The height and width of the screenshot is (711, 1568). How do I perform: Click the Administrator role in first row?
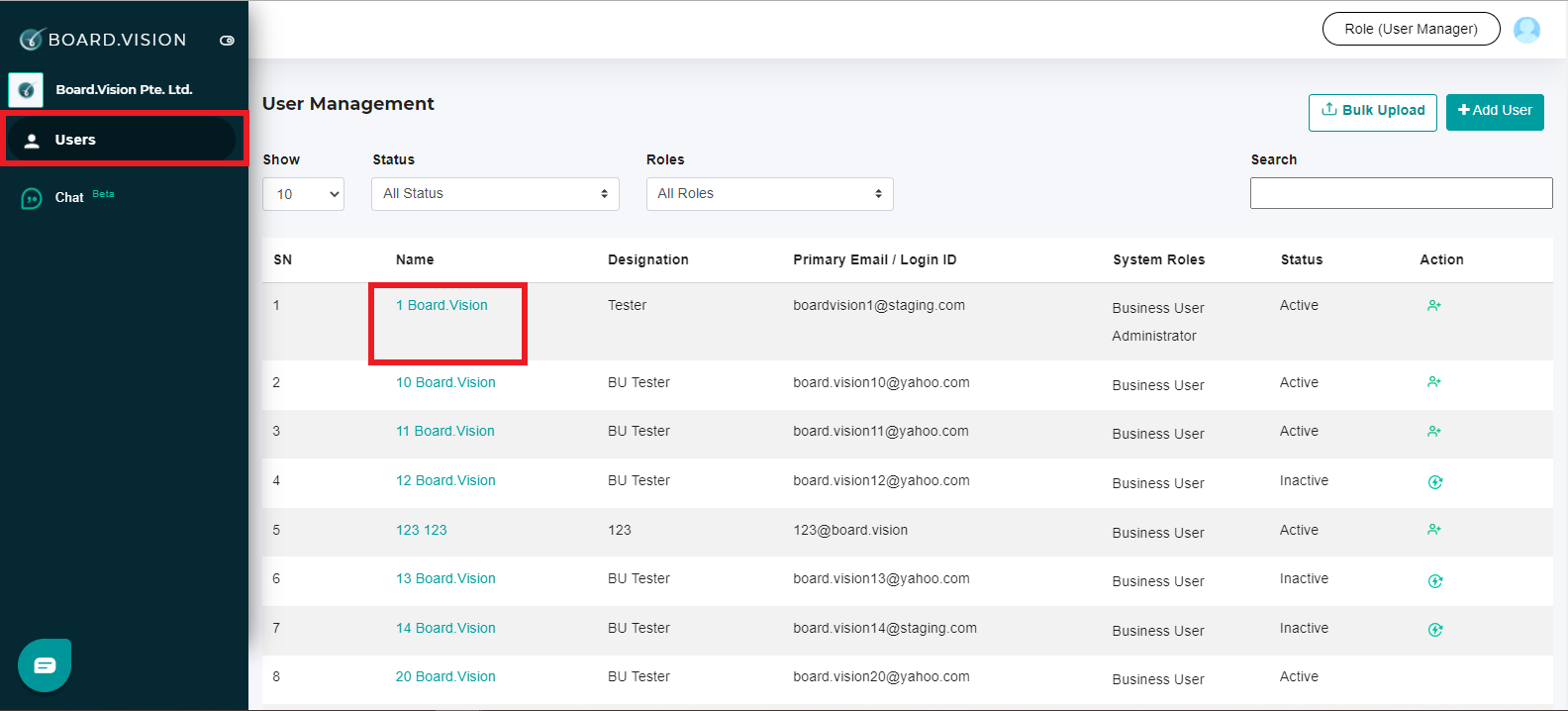[1154, 336]
